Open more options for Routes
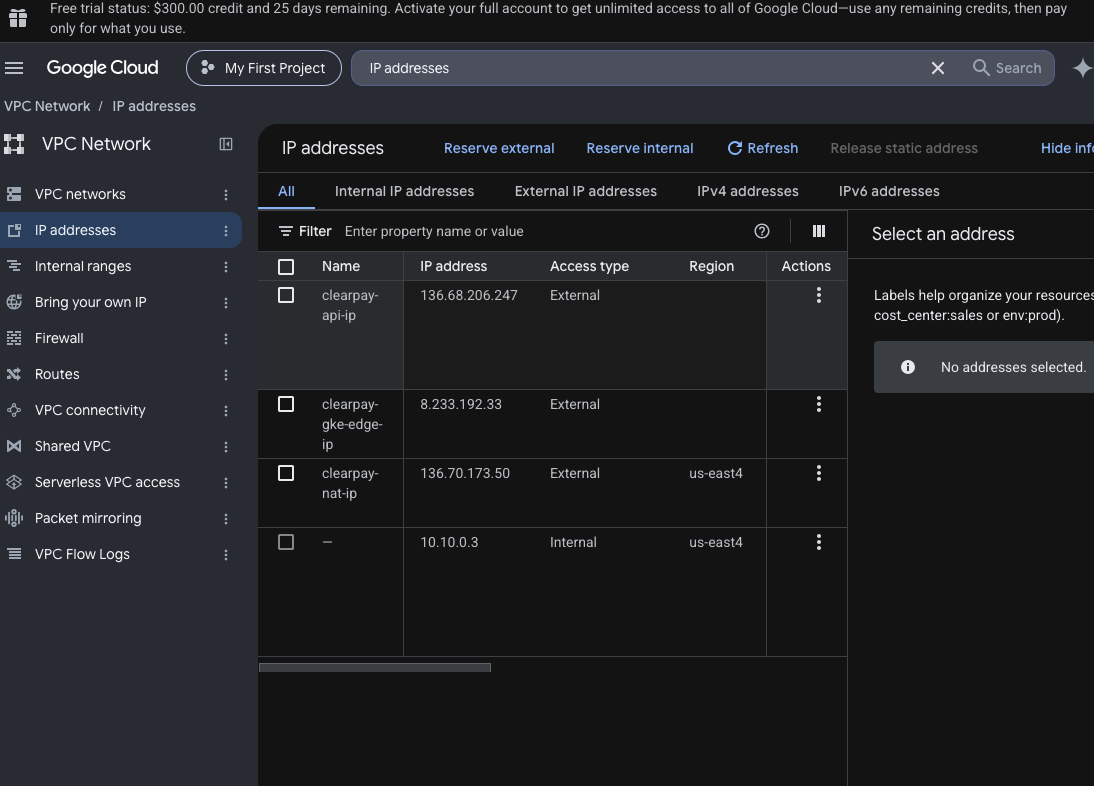The width and height of the screenshot is (1094, 786). point(226,375)
